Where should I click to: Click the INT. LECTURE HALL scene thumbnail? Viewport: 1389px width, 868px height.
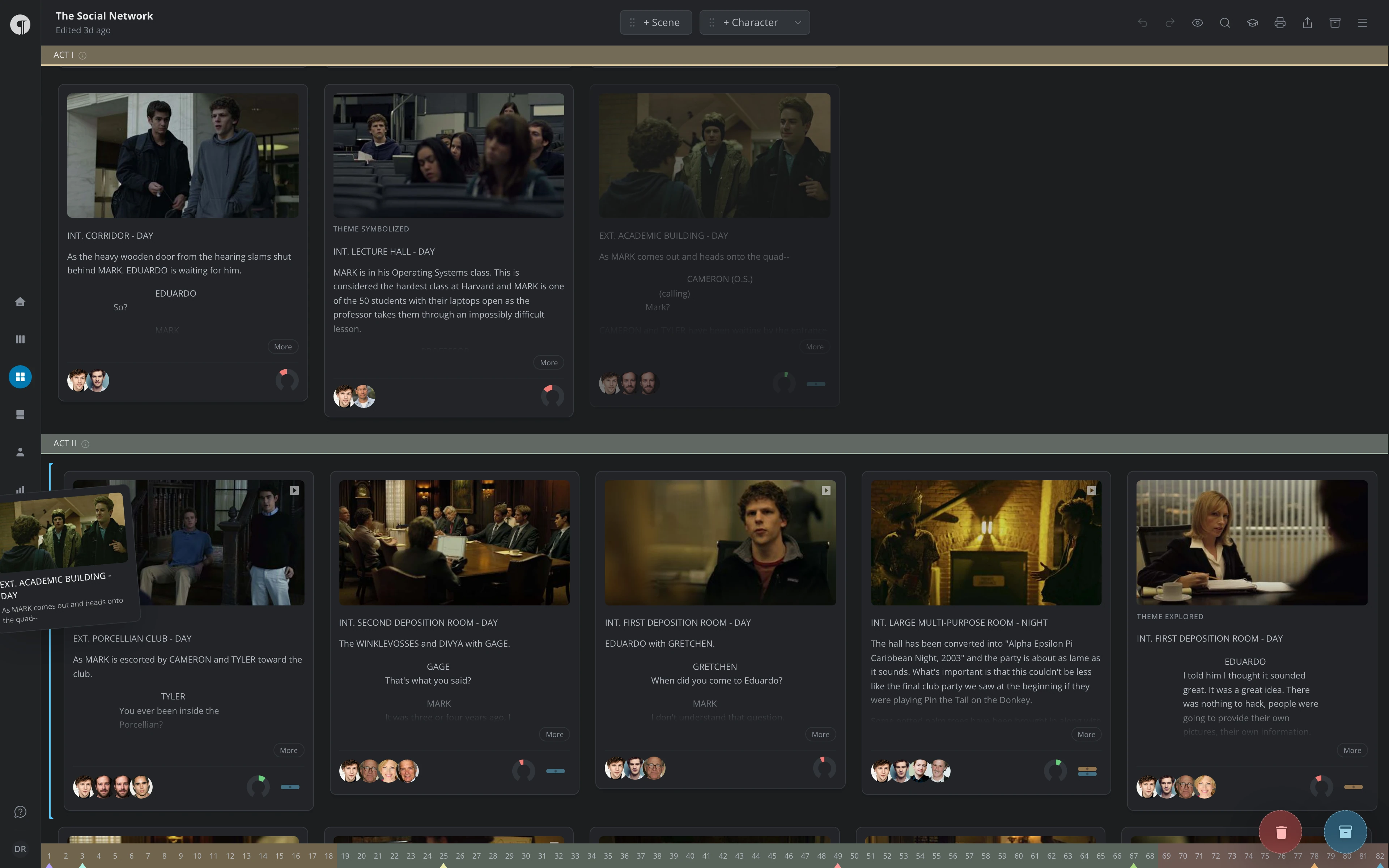pyautogui.click(x=448, y=156)
